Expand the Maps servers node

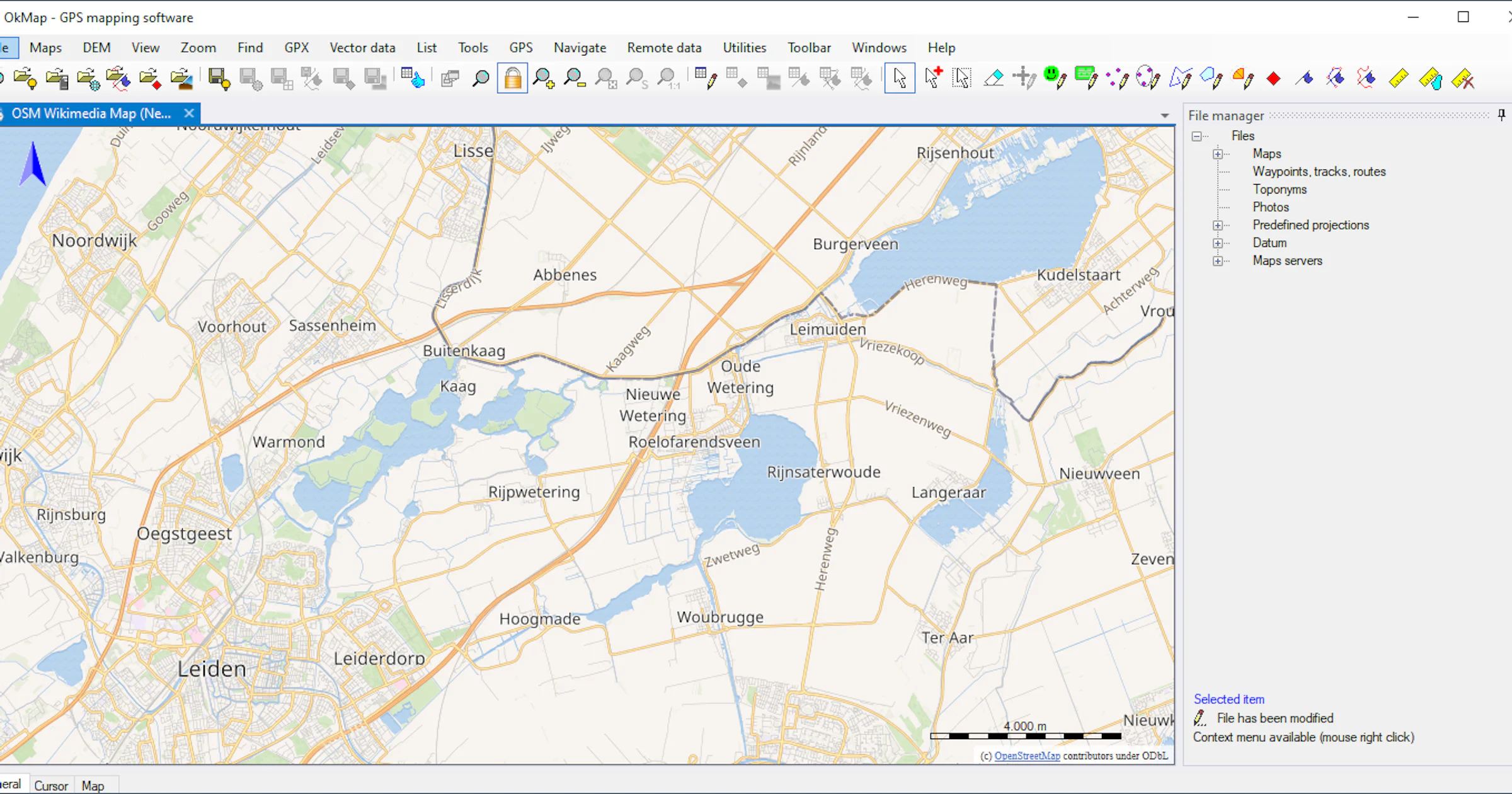(1218, 261)
